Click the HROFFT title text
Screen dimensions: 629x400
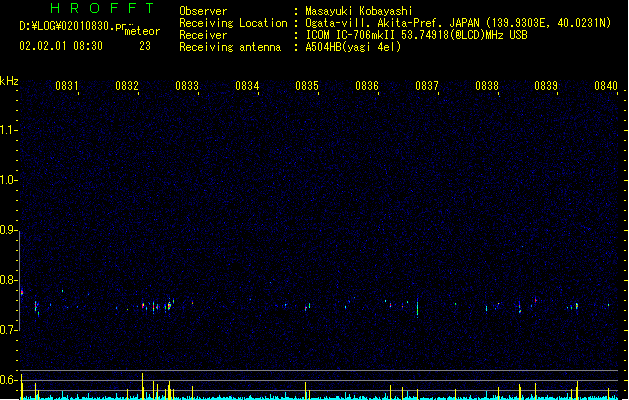point(103,8)
